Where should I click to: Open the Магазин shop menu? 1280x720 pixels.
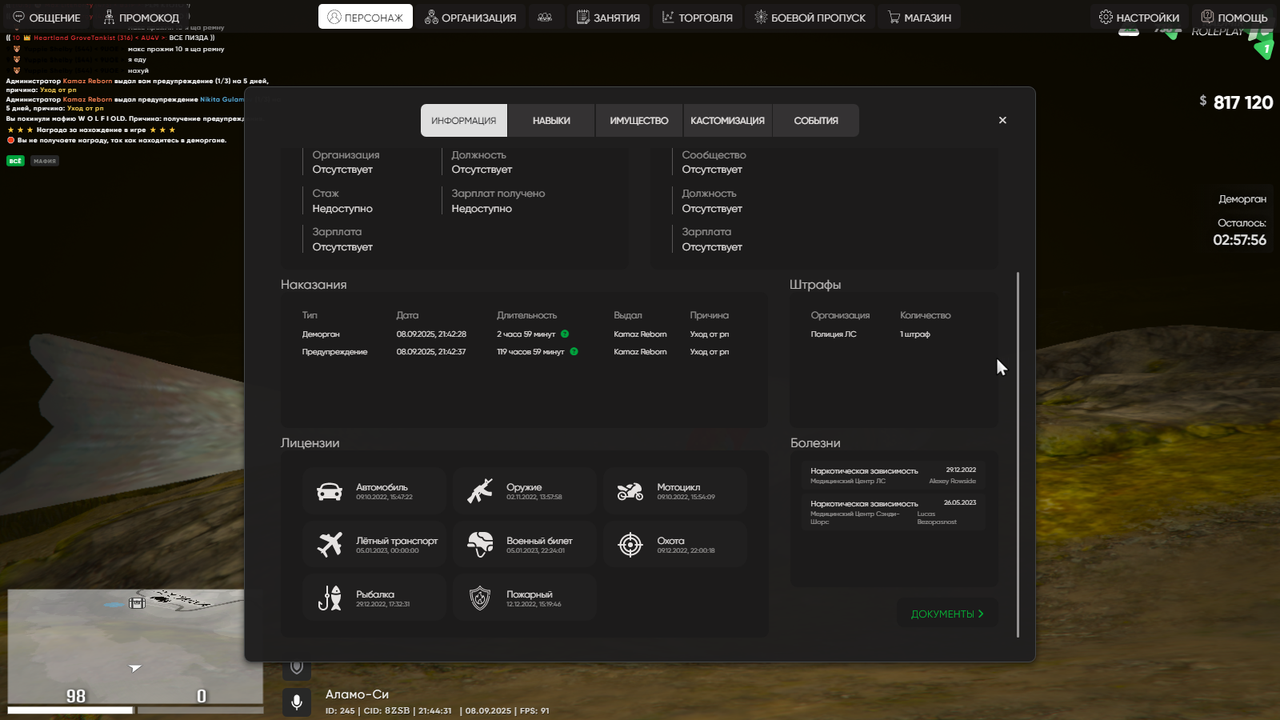[919, 17]
